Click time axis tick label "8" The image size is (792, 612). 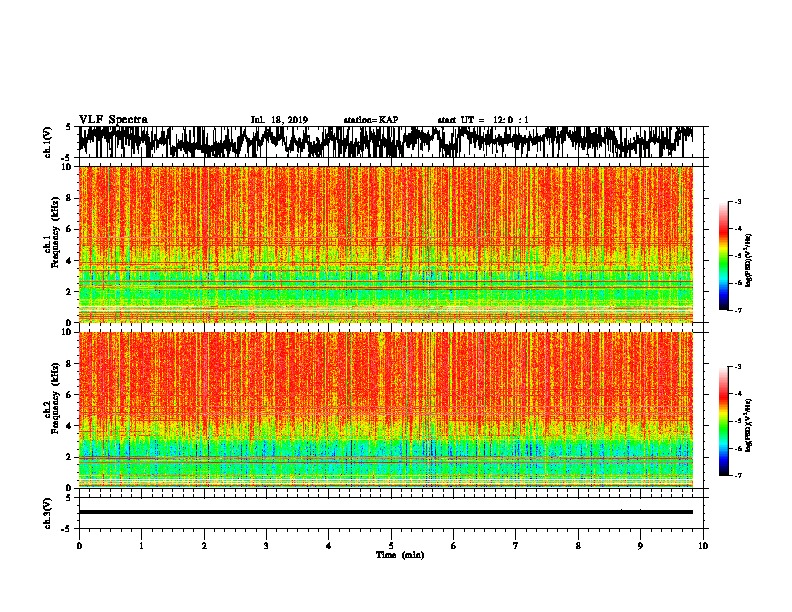[x=578, y=546]
